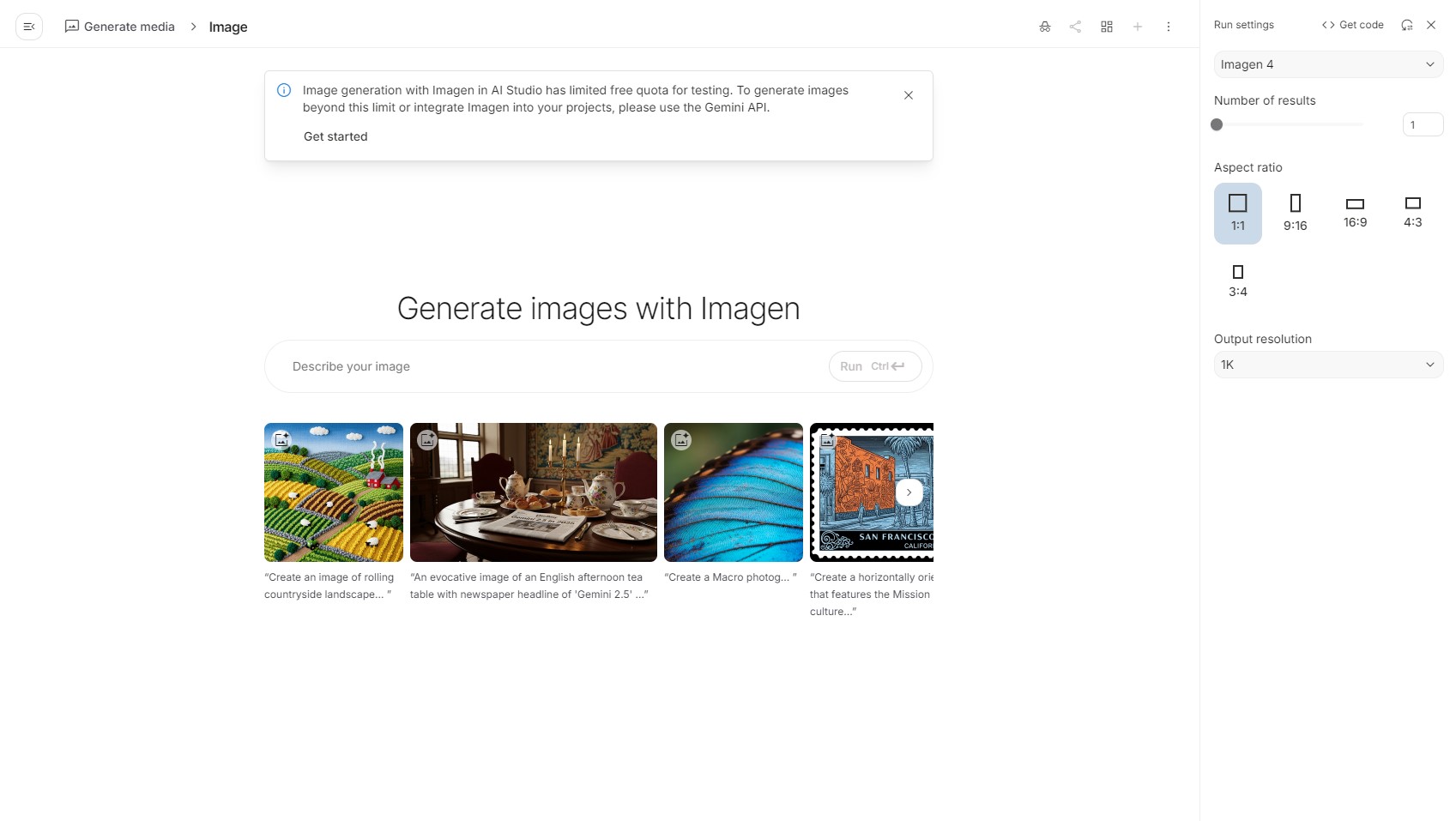Dismiss the Imagen quota info banner
1456x821 pixels.
[x=908, y=95]
